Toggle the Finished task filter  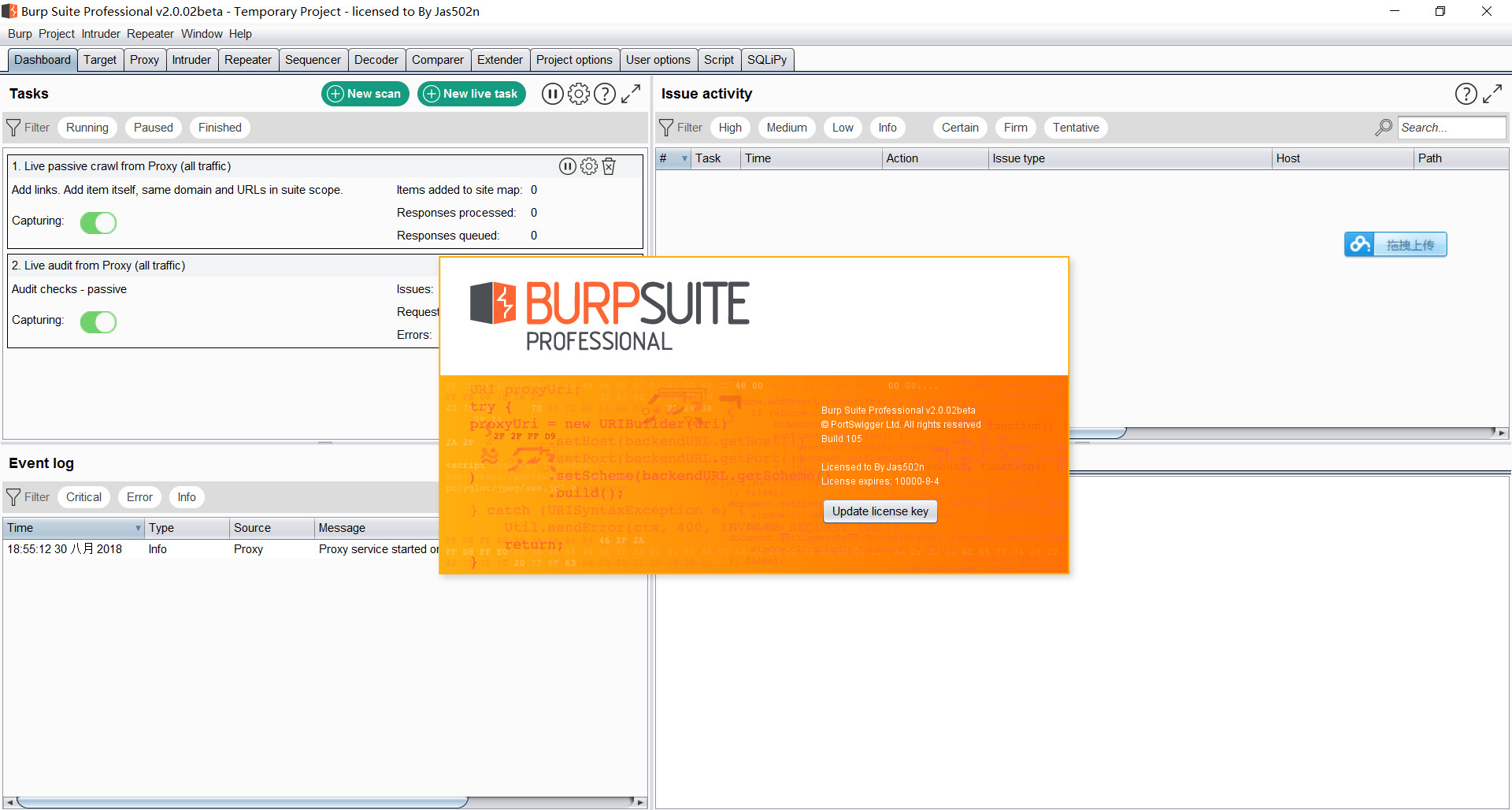tap(220, 128)
